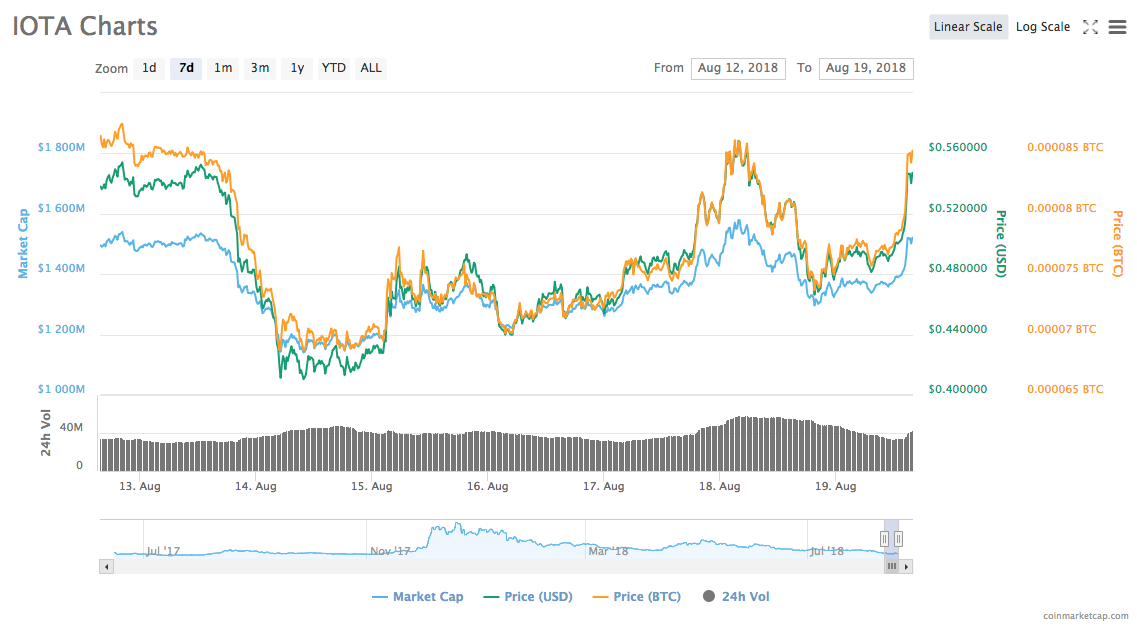The image size is (1137, 627).
Task: Select the YTD zoom preset
Action: coord(333,68)
